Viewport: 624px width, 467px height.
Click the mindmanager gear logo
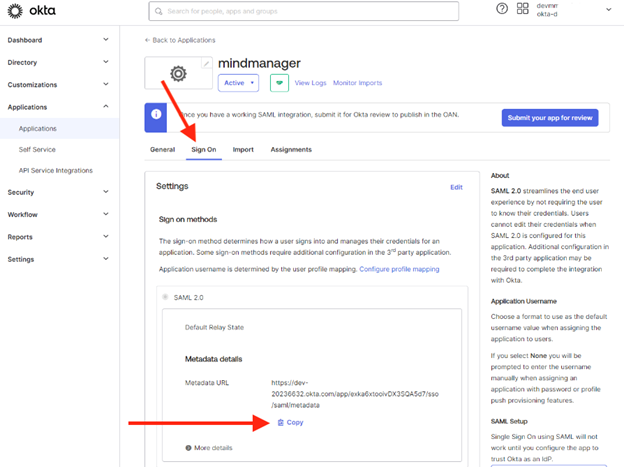(178, 74)
